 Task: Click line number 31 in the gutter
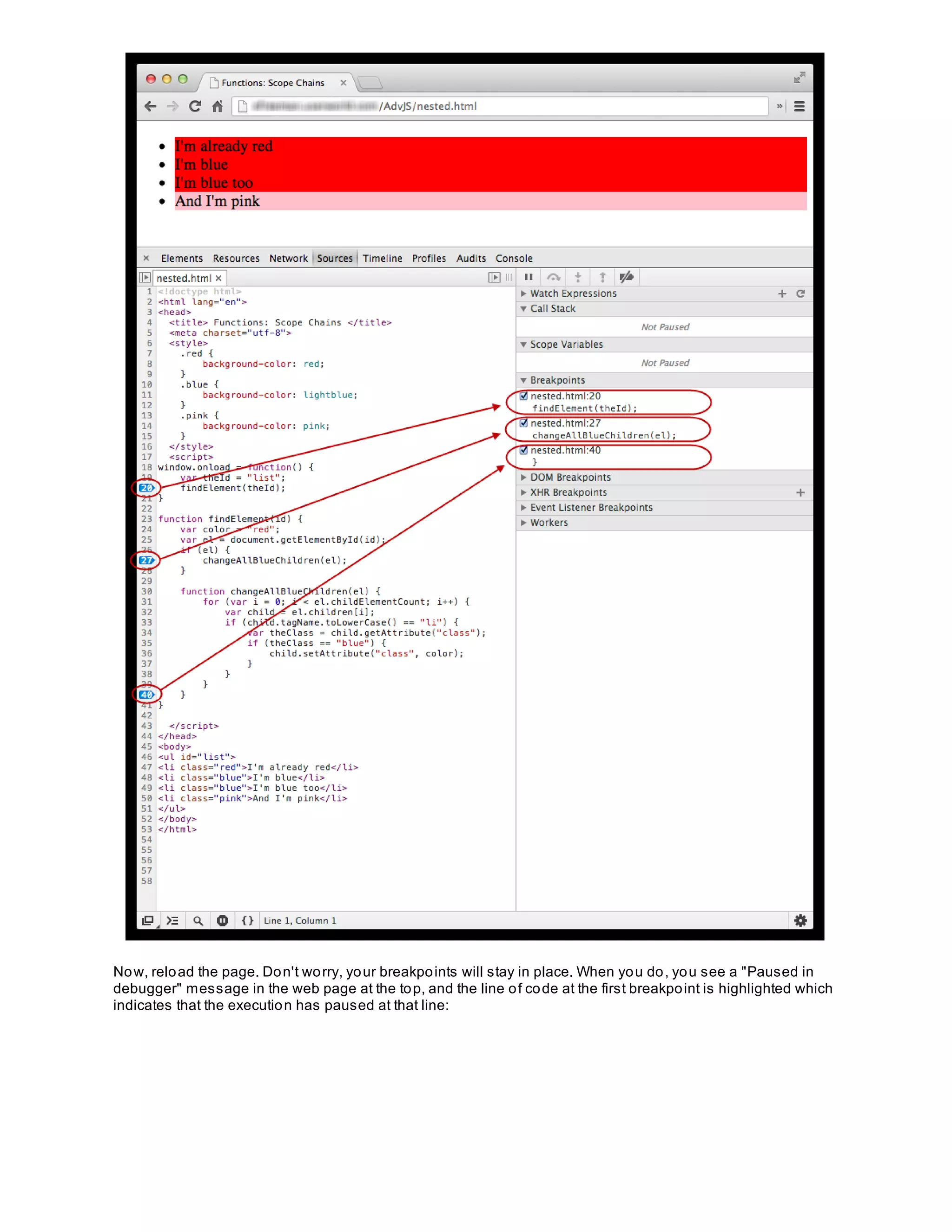(x=146, y=602)
